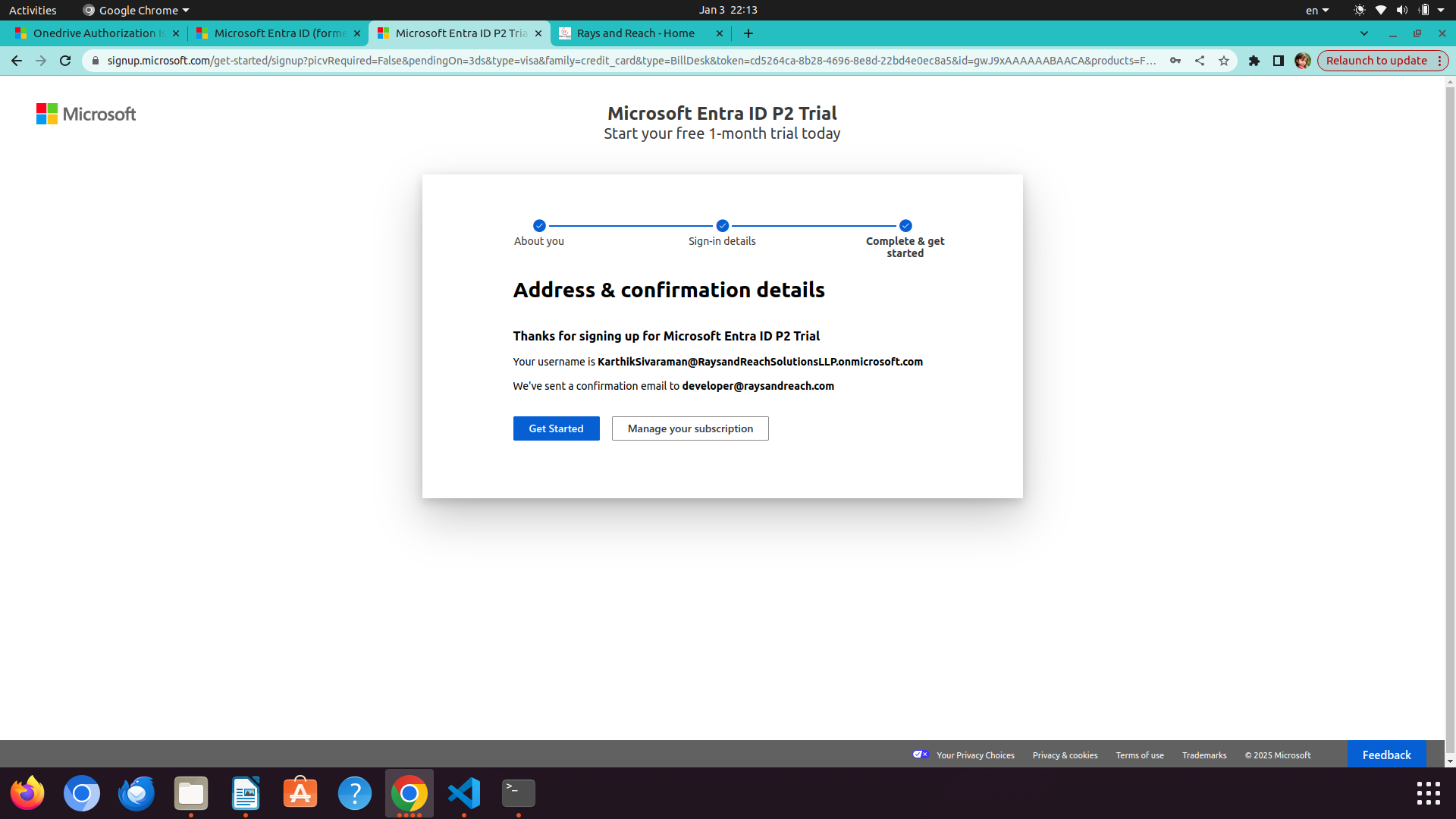Focus the address bar URL
The height and width of the screenshot is (819, 1456).
click(631, 61)
